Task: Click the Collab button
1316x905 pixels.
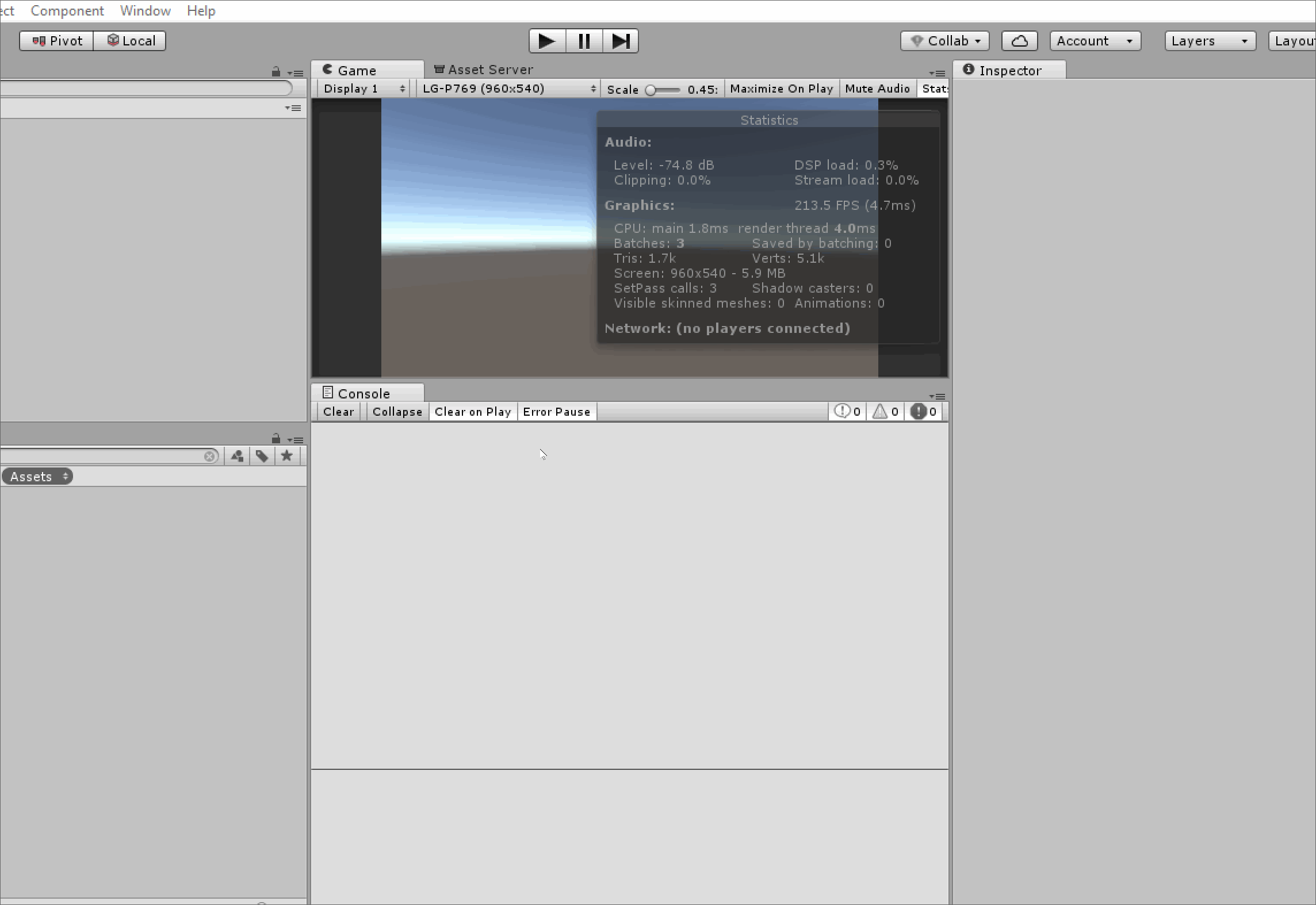Action: point(944,41)
